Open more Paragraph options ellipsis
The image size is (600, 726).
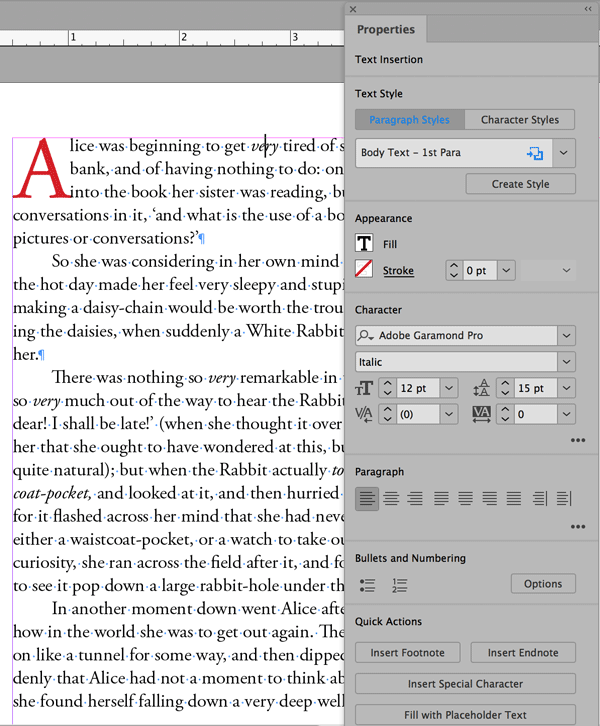pyautogui.click(x=578, y=526)
